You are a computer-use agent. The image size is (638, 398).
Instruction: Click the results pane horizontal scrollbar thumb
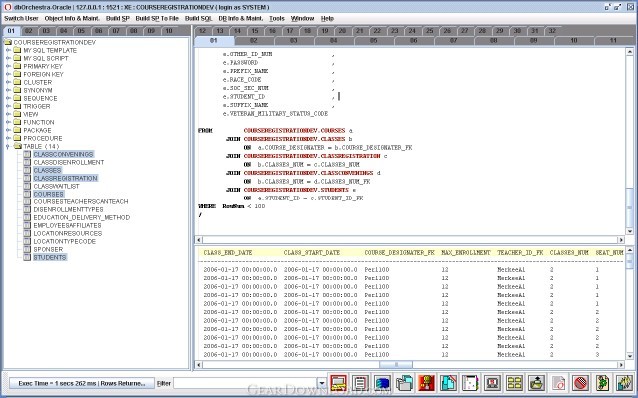(396, 364)
